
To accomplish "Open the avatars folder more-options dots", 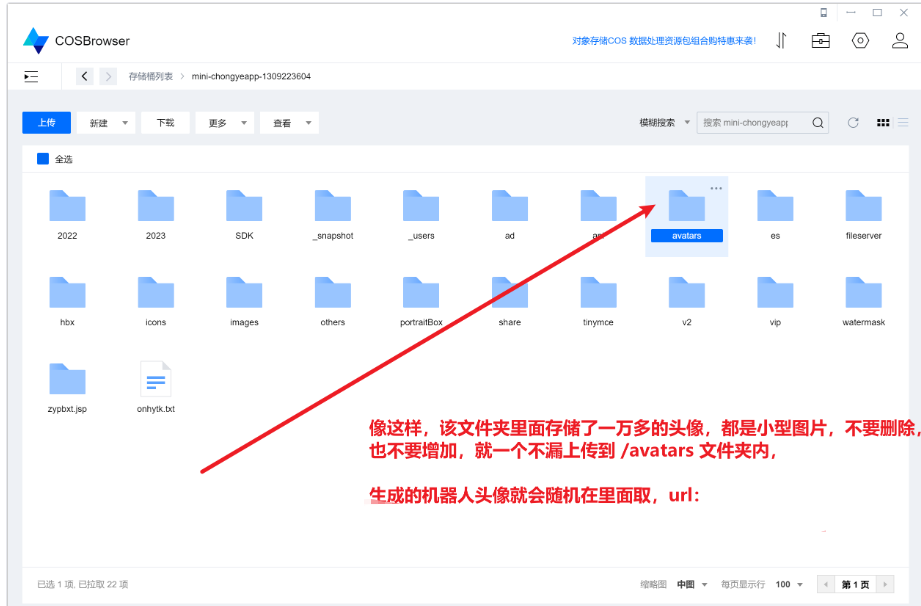I will click(716, 188).
